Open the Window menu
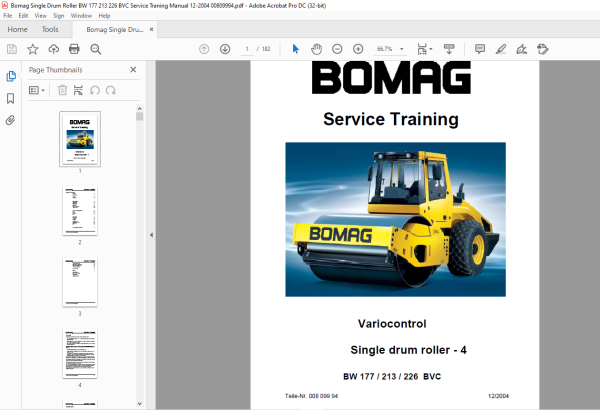 click(81, 16)
